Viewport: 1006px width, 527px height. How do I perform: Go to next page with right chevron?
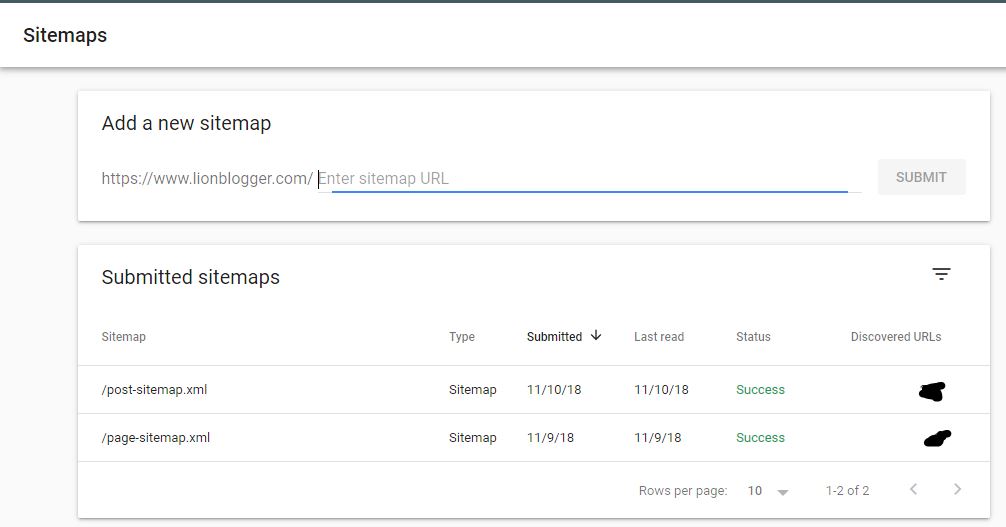(957, 489)
